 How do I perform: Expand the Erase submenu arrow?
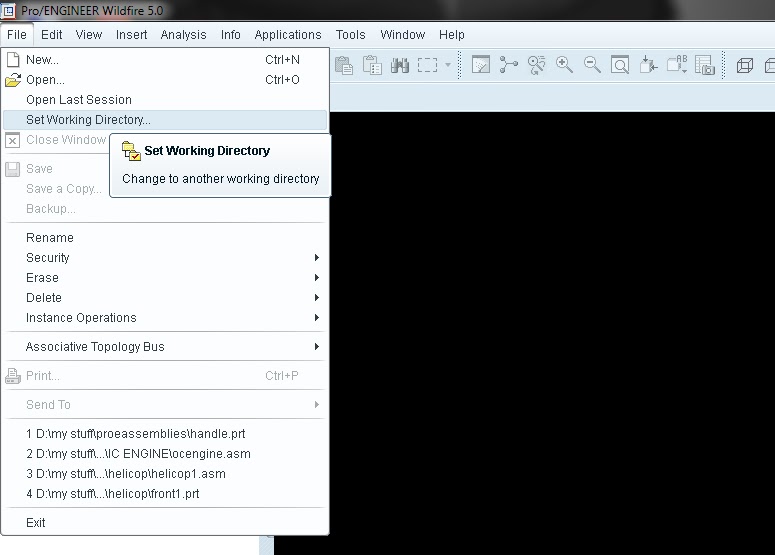(317, 278)
